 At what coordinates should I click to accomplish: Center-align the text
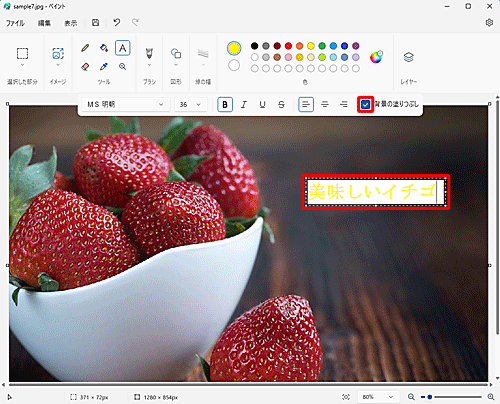click(325, 105)
